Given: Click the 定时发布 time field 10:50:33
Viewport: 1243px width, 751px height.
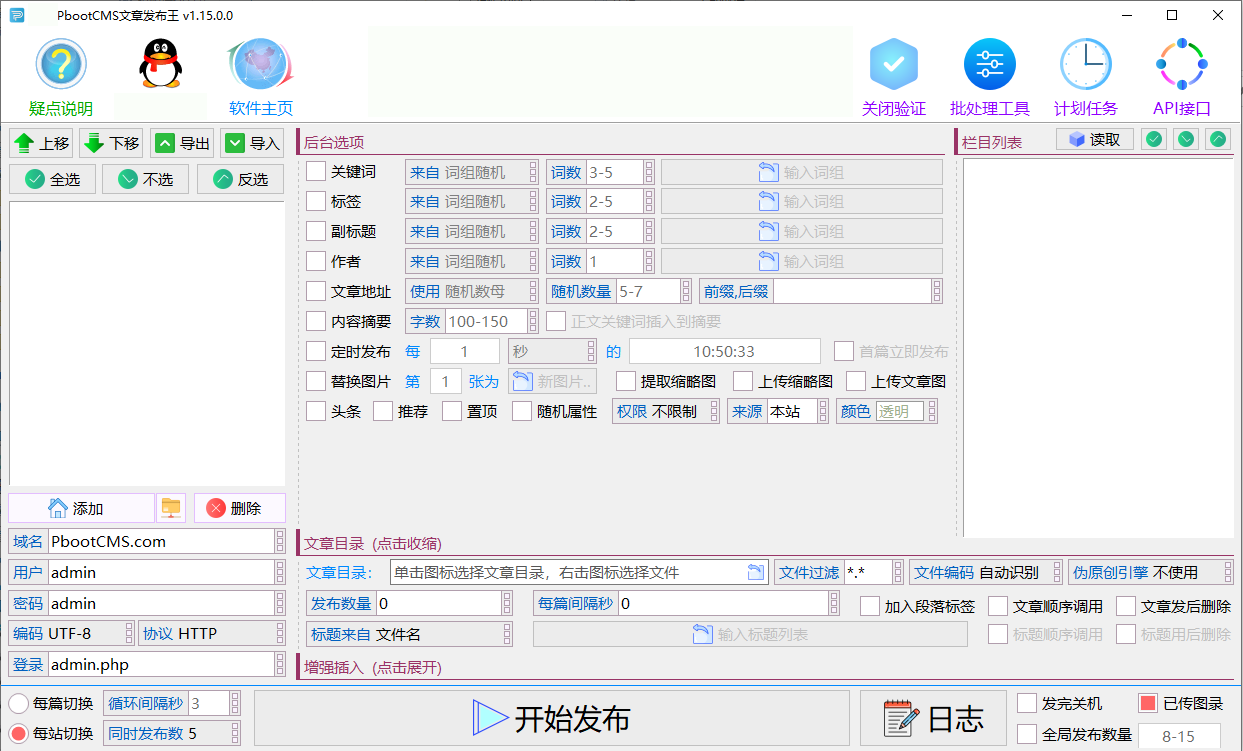Looking at the screenshot, I should coord(724,351).
